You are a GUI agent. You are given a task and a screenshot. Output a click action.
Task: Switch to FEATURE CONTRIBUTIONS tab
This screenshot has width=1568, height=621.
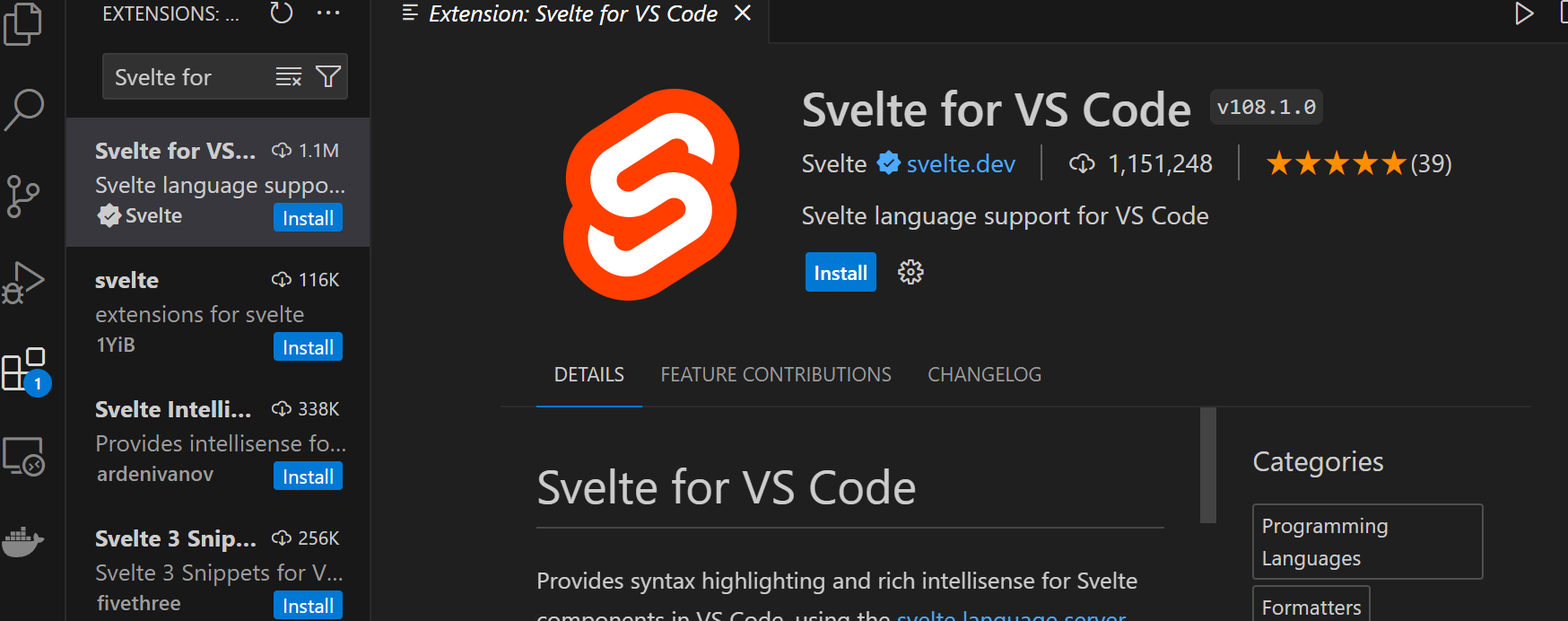[x=776, y=374]
